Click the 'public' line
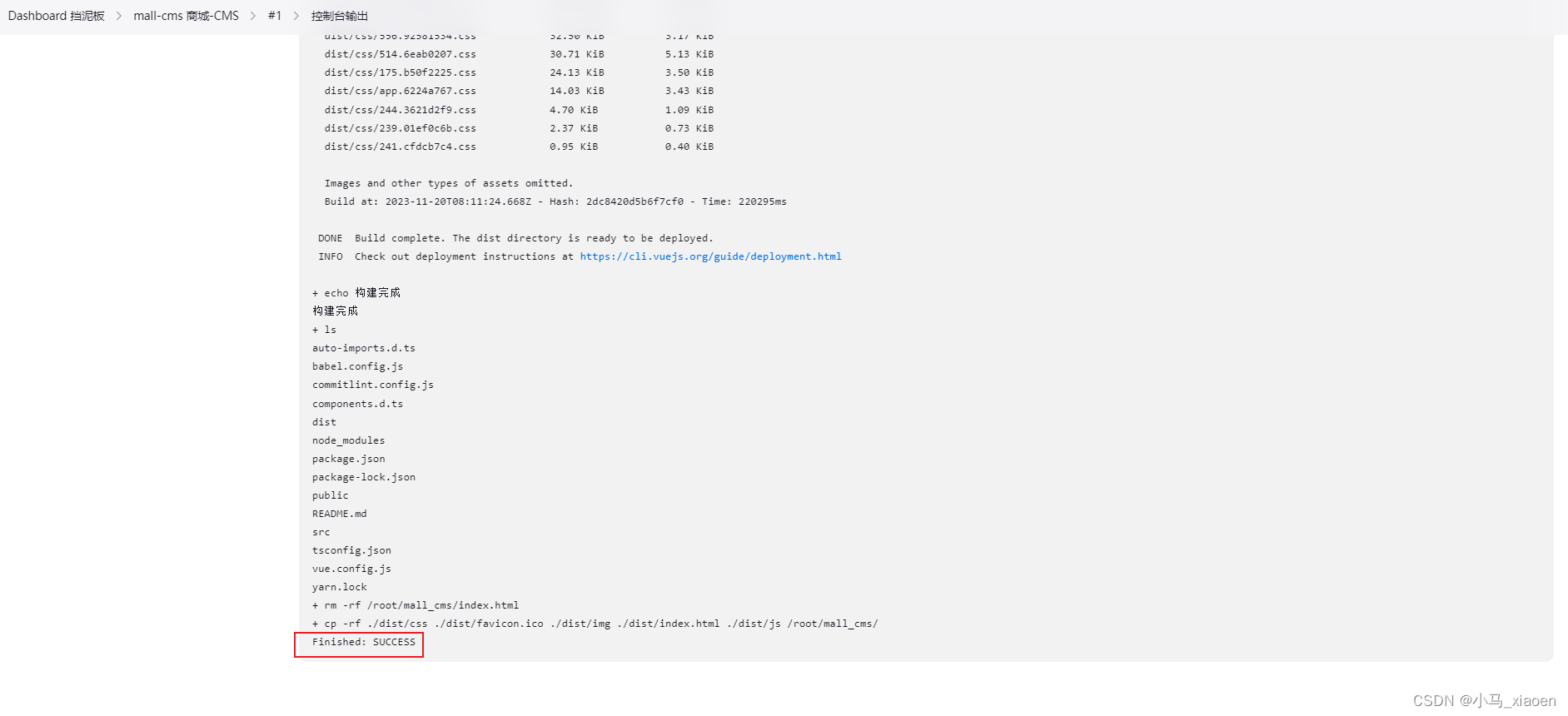 [x=331, y=495]
